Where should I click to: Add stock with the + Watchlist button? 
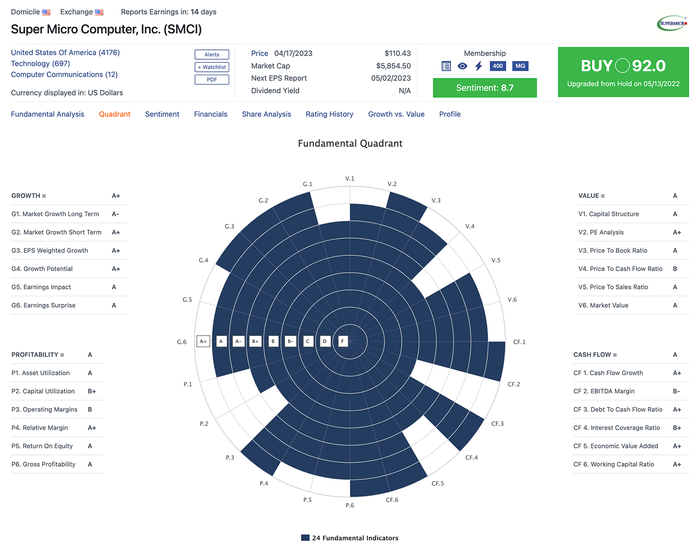[212, 66]
